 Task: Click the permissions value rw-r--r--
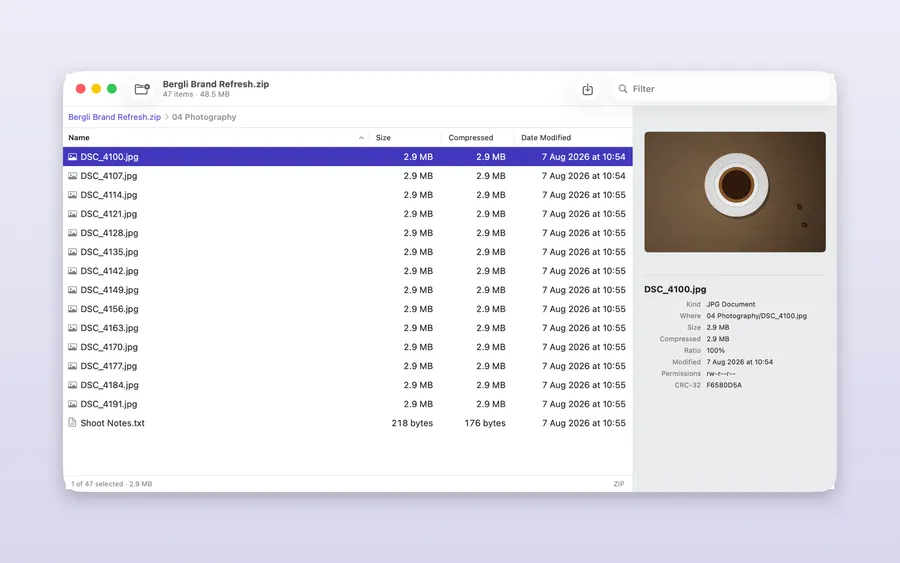[721, 374]
